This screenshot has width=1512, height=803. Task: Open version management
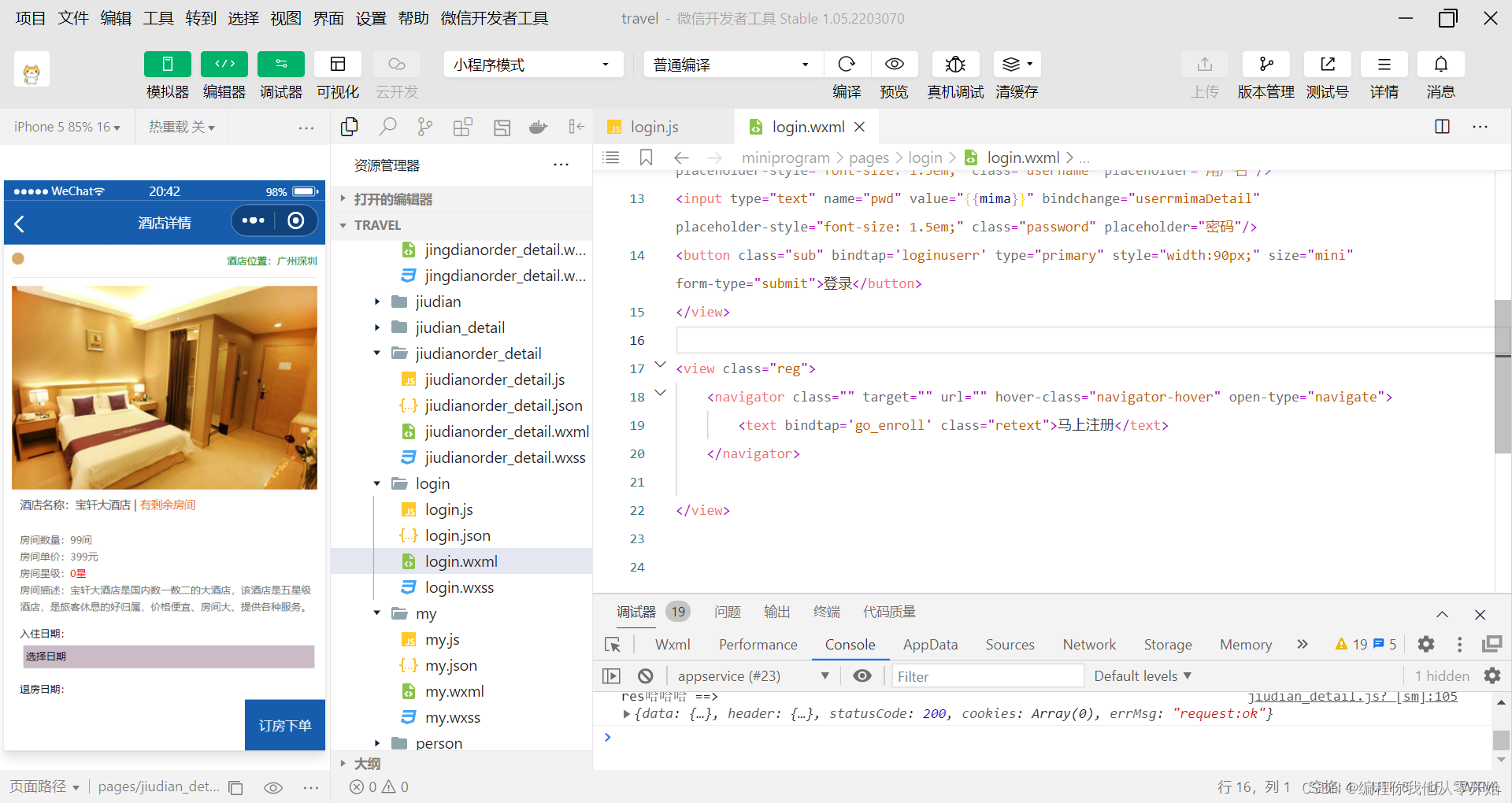(x=1266, y=65)
